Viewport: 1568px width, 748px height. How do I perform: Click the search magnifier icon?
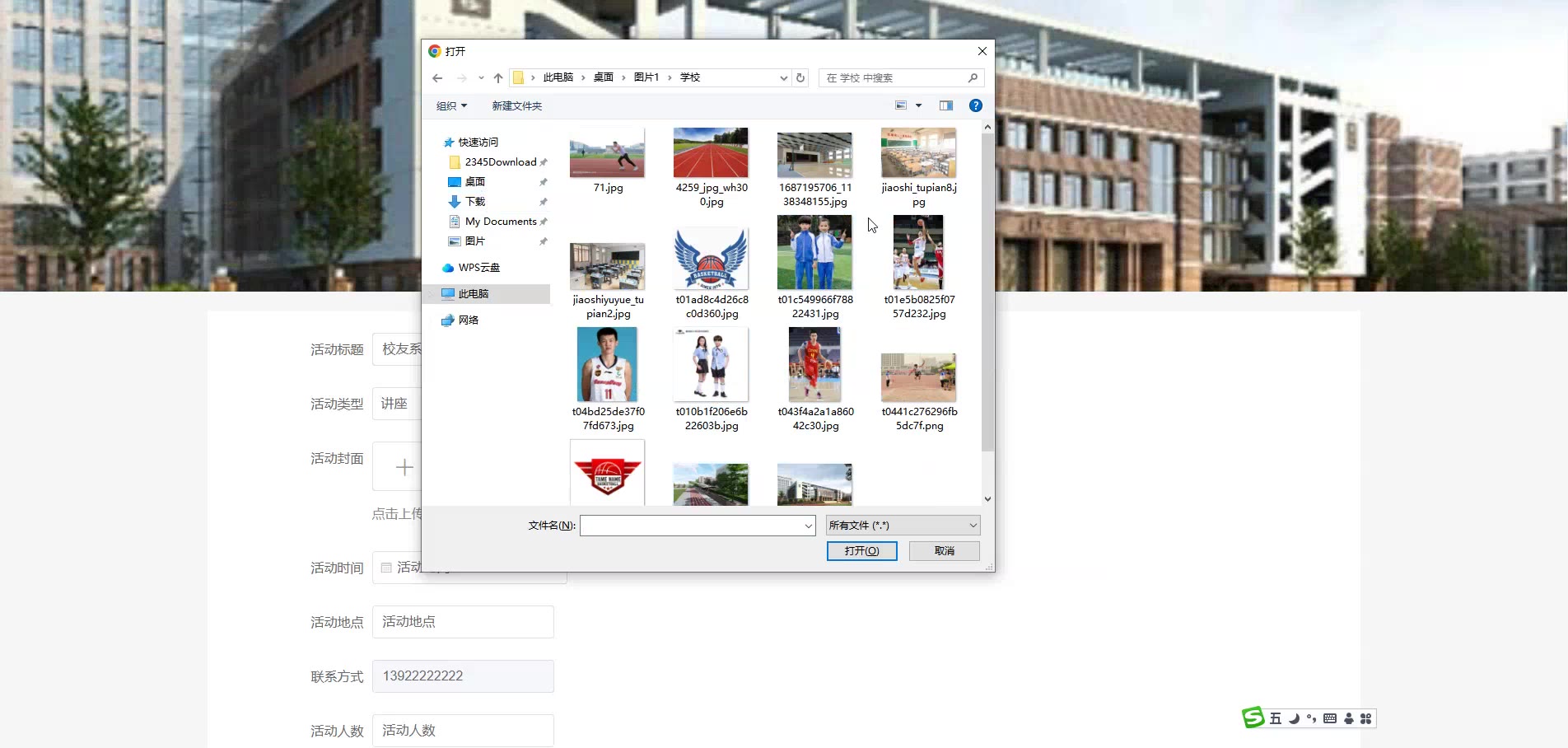[x=973, y=78]
